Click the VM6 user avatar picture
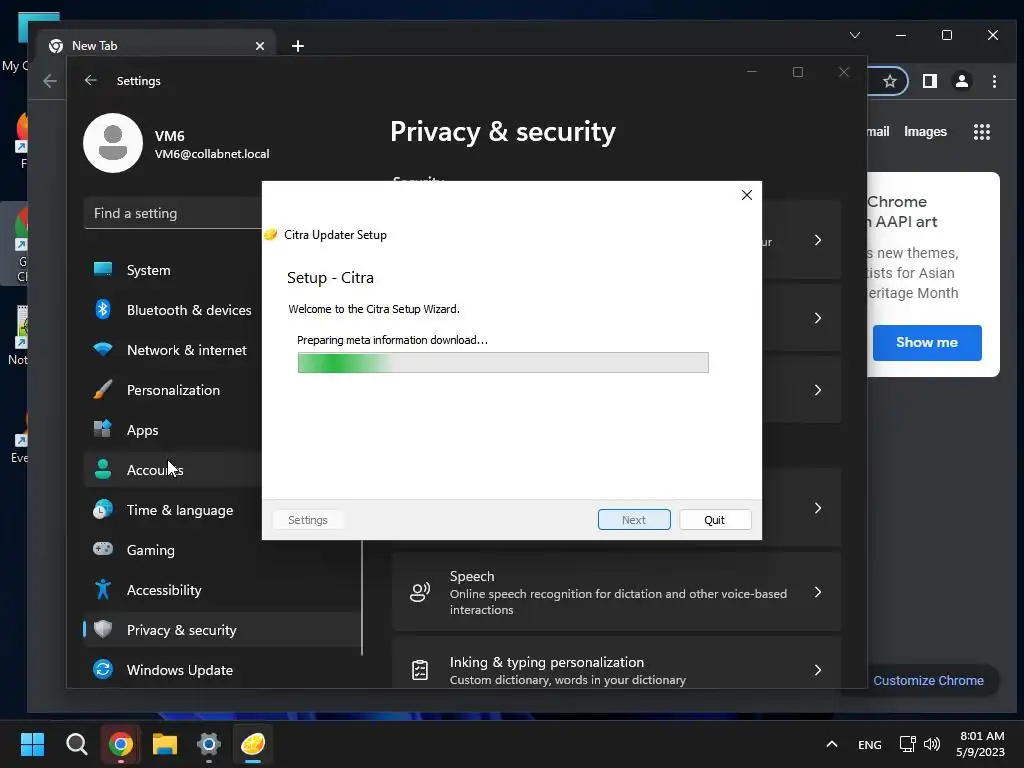The height and width of the screenshot is (768, 1024). (x=113, y=143)
